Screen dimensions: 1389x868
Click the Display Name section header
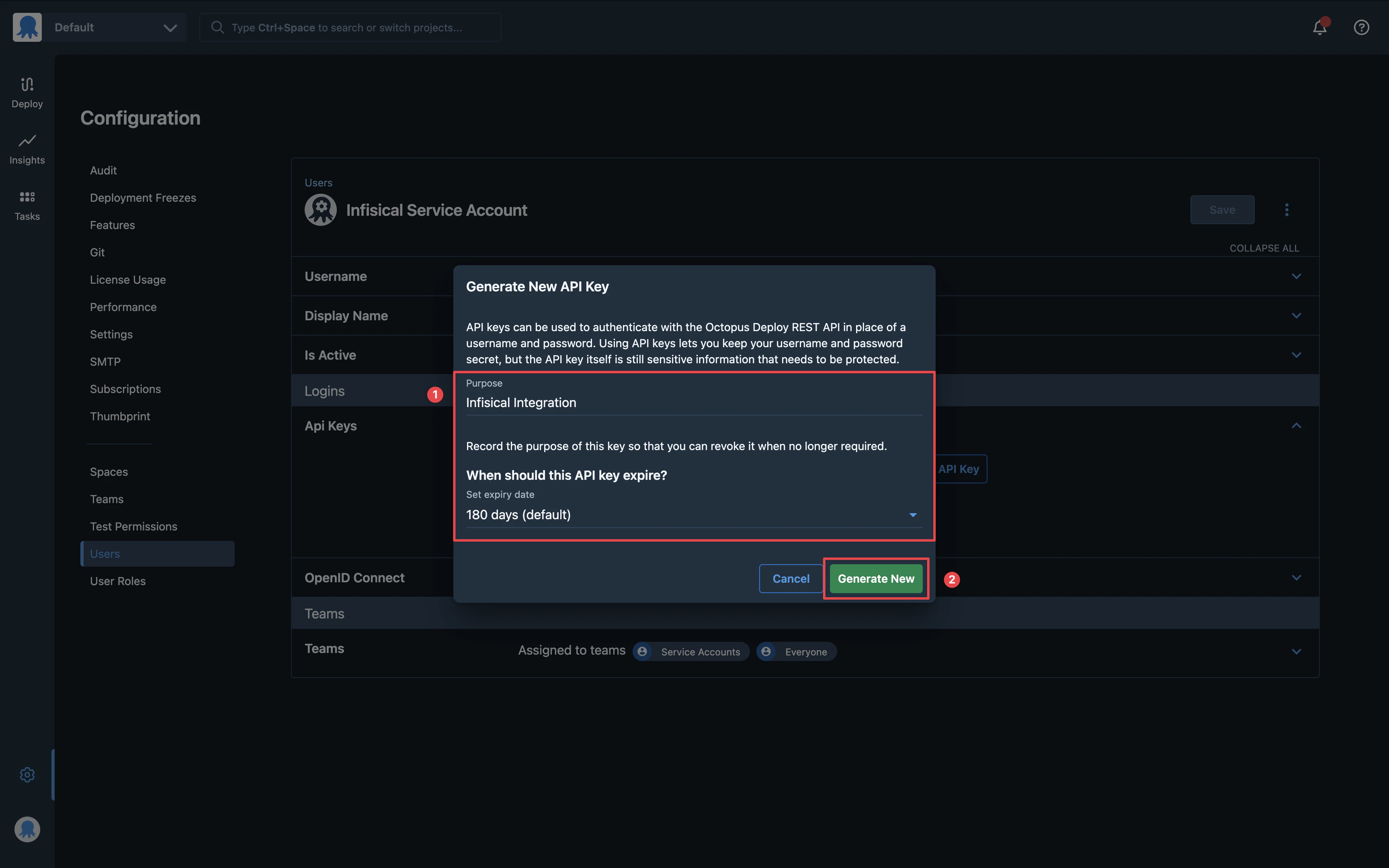coord(346,316)
